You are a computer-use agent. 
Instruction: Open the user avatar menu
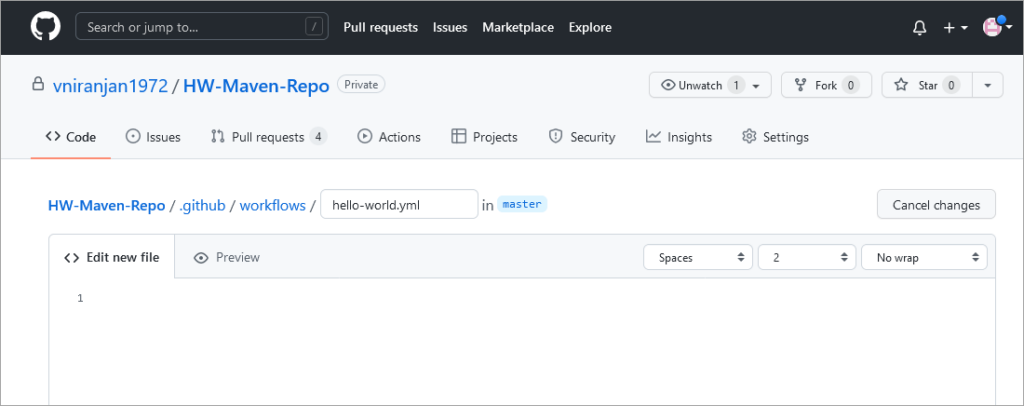[x=998, y=27]
